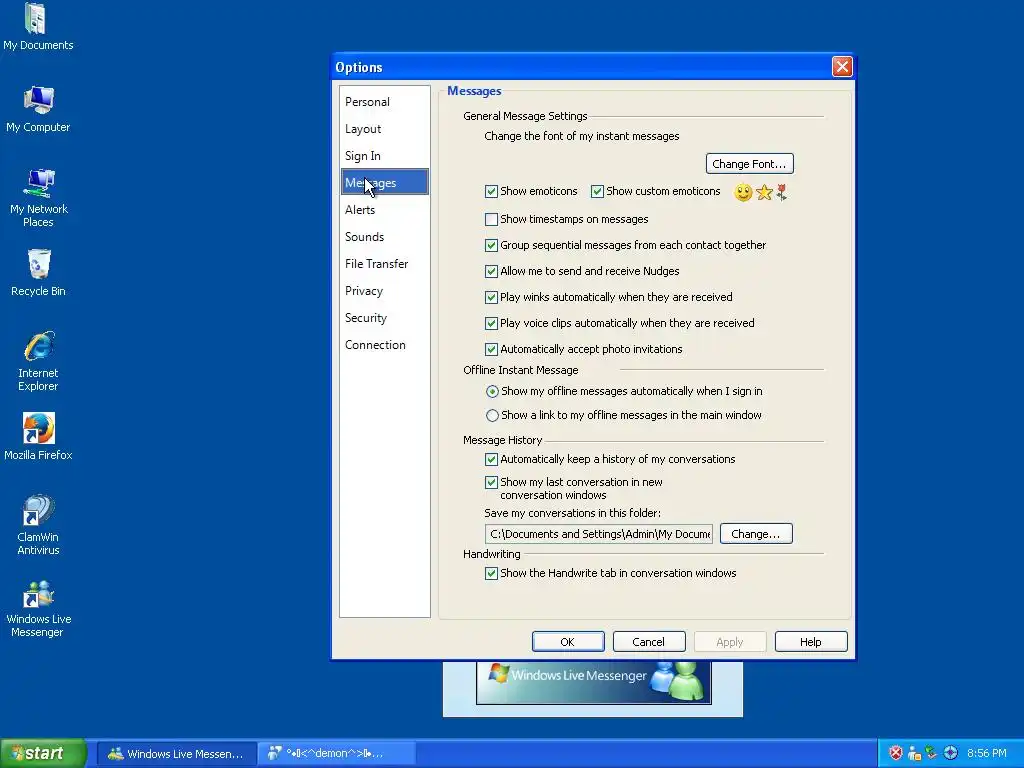Image resolution: width=1024 pixels, height=768 pixels.
Task: Confirm the options with OK
Action: (568, 642)
